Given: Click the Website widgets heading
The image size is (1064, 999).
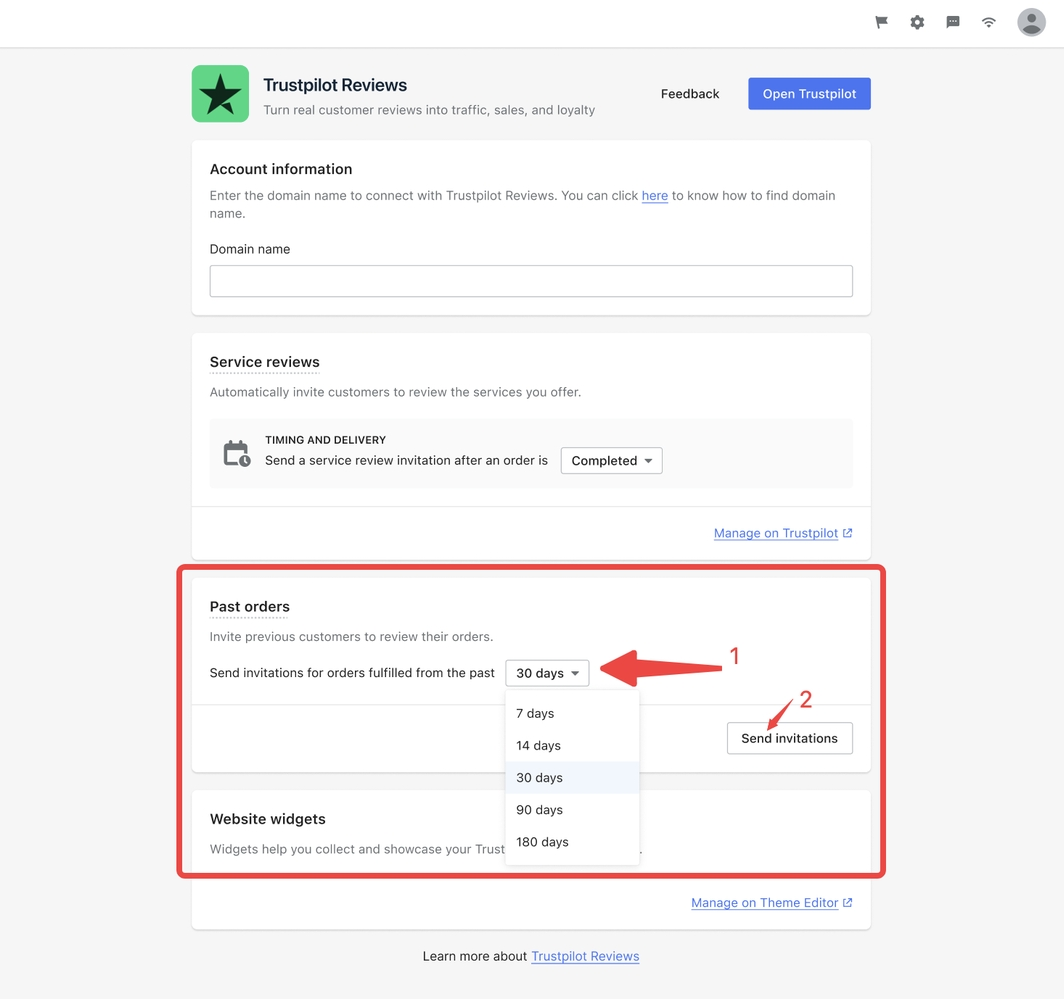Looking at the screenshot, I should tap(267, 819).
